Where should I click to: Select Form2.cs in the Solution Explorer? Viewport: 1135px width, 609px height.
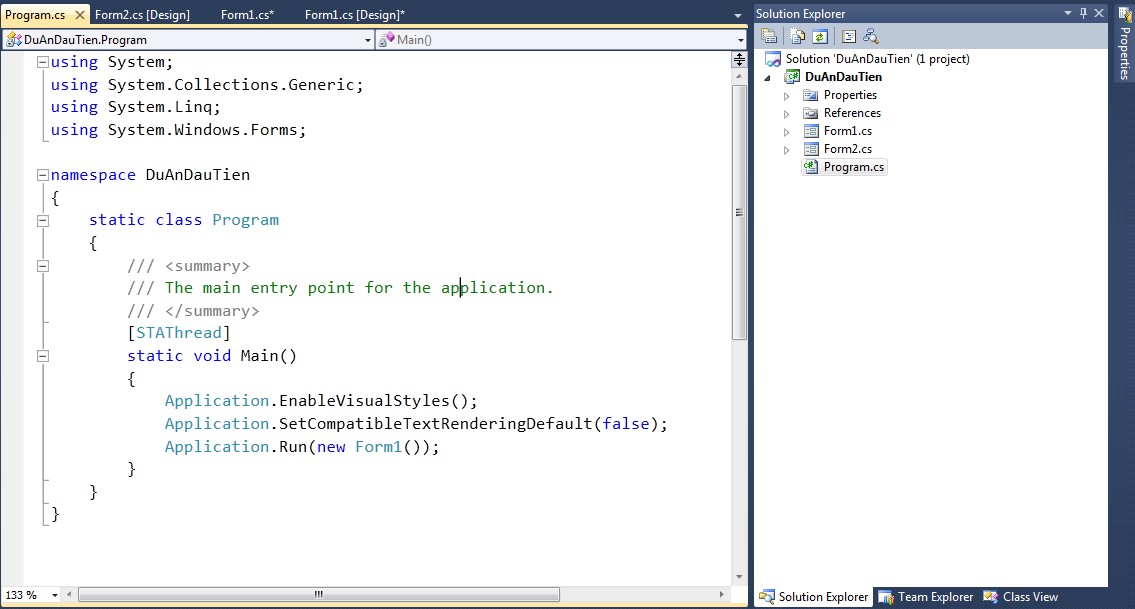tap(847, 149)
